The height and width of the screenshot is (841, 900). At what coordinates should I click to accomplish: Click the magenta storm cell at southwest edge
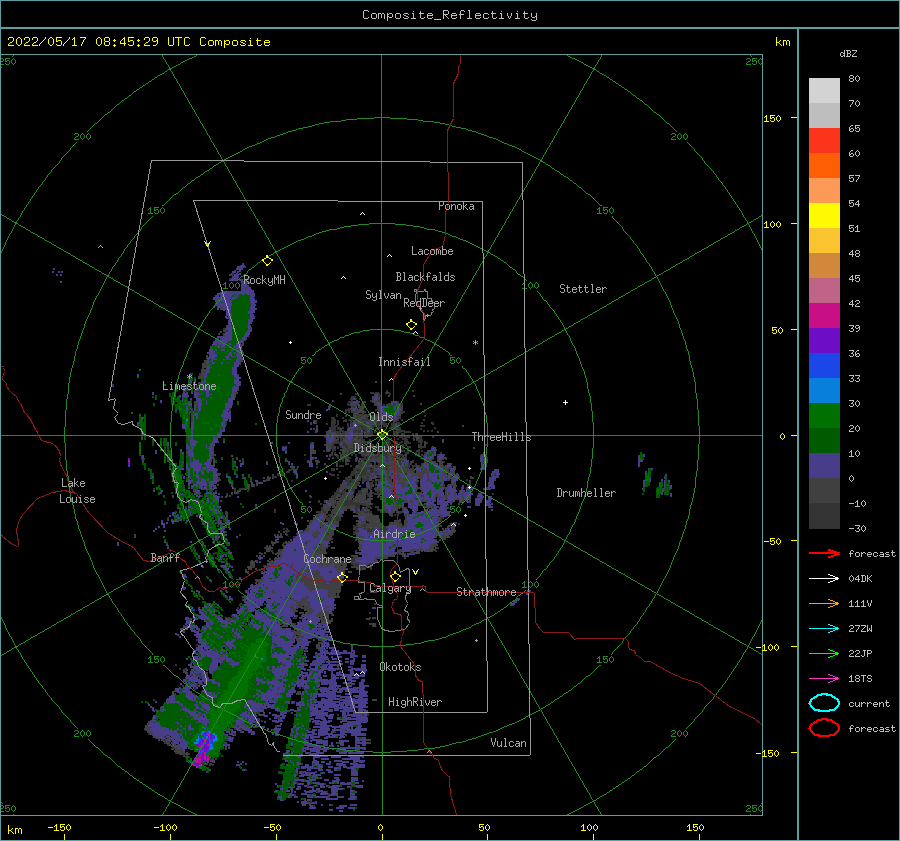[x=203, y=750]
